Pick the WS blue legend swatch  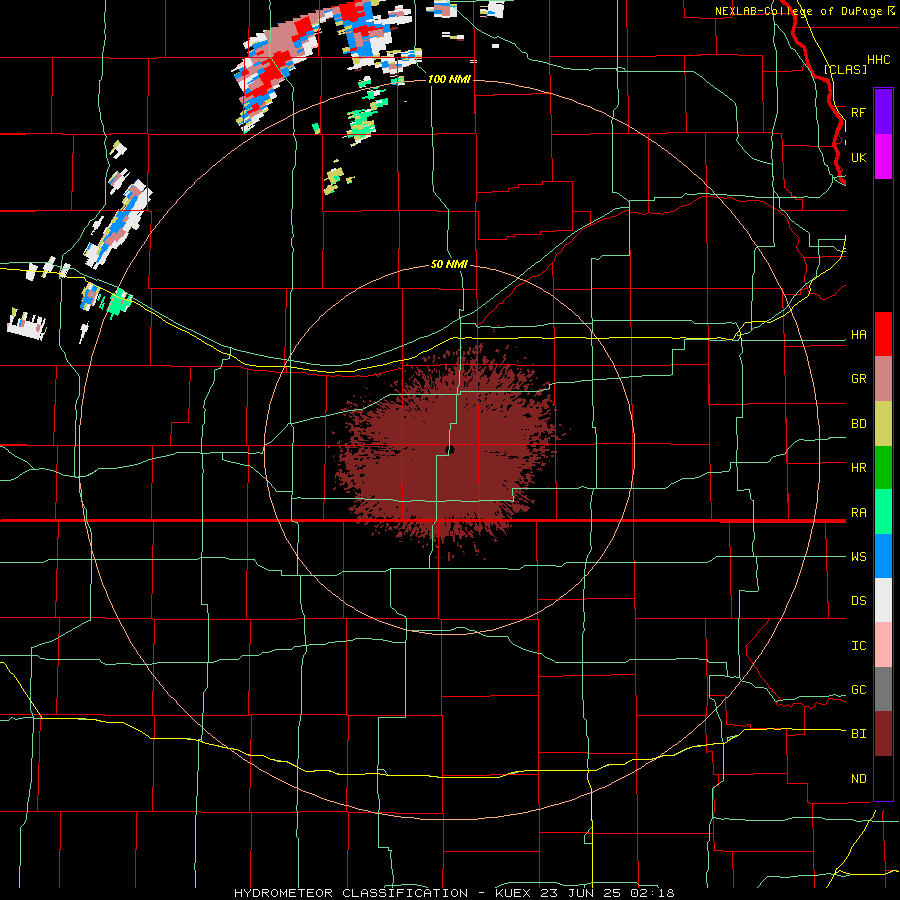coord(883,556)
